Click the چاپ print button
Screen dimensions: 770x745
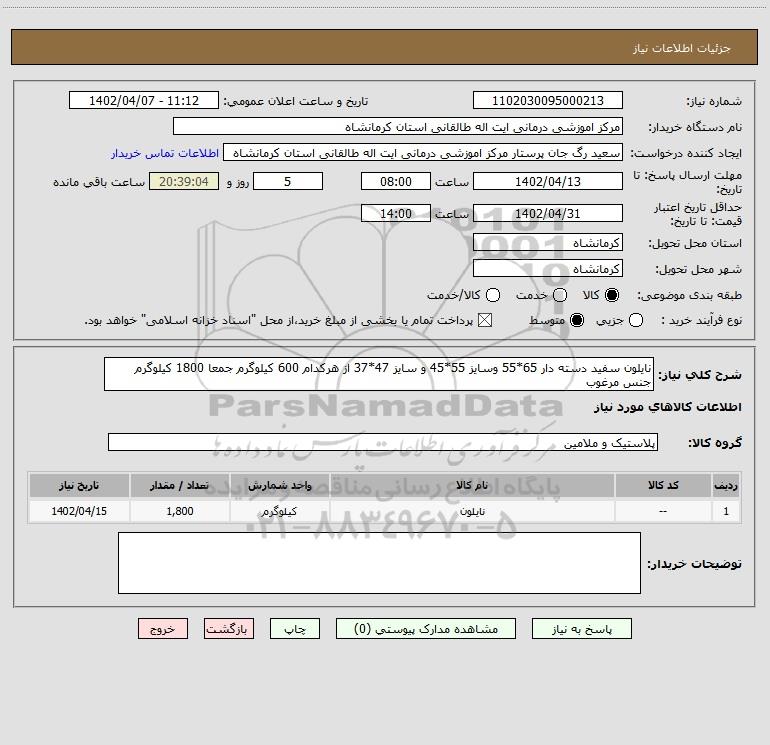pyautogui.click(x=295, y=629)
